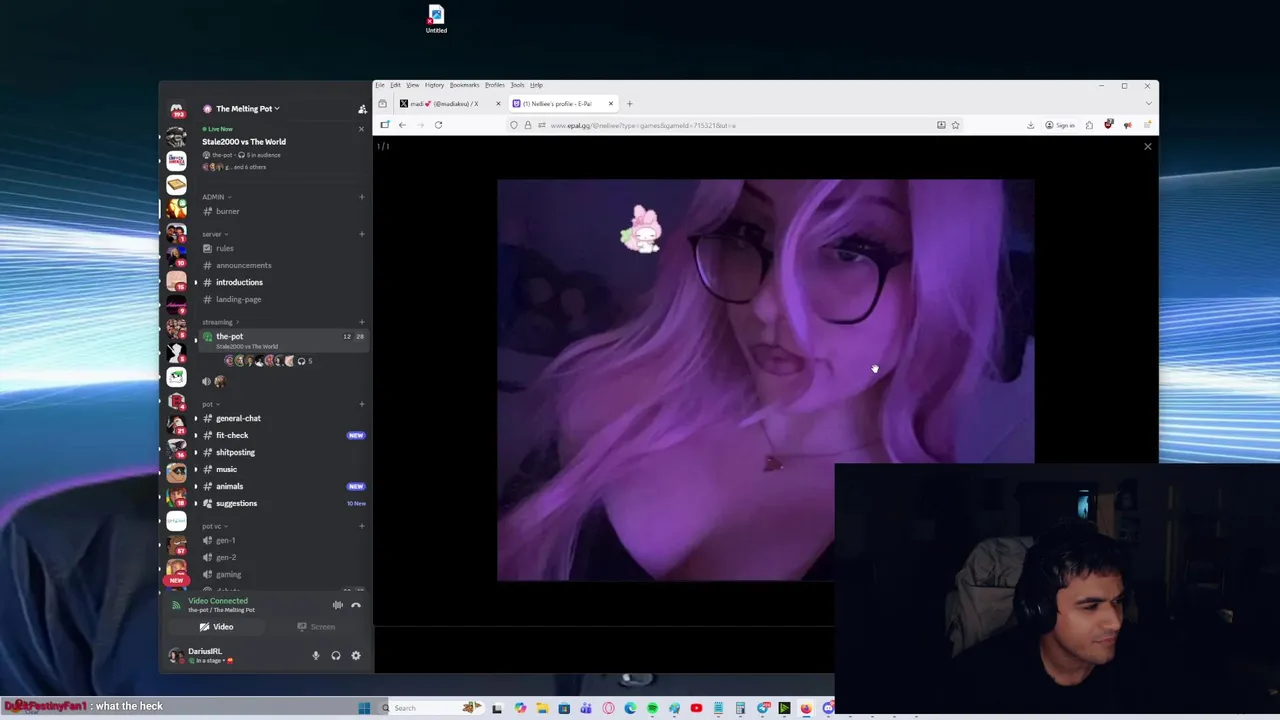Open the introductions channel
The image size is (1280, 720).
[283, 282]
